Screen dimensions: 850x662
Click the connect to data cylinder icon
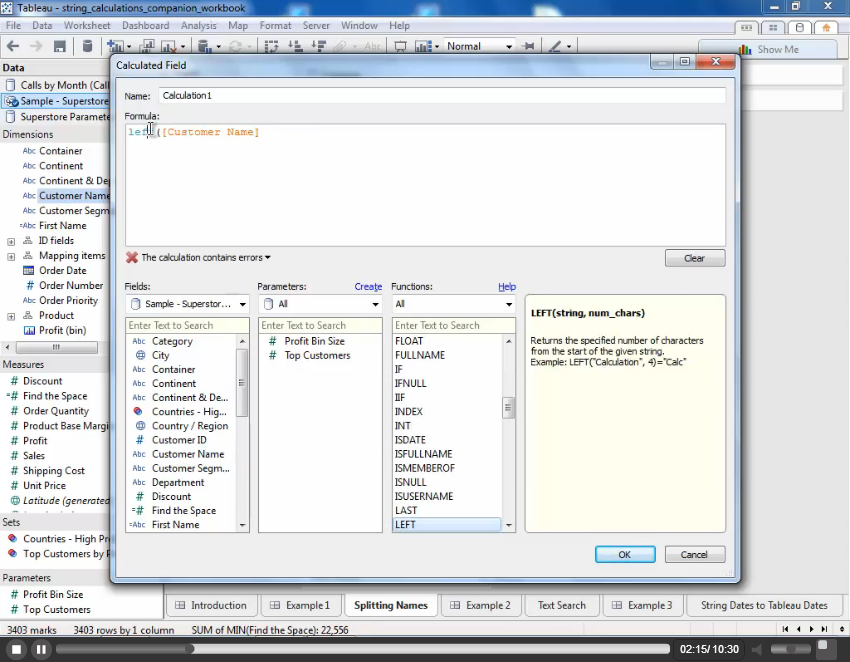click(87, 46)
